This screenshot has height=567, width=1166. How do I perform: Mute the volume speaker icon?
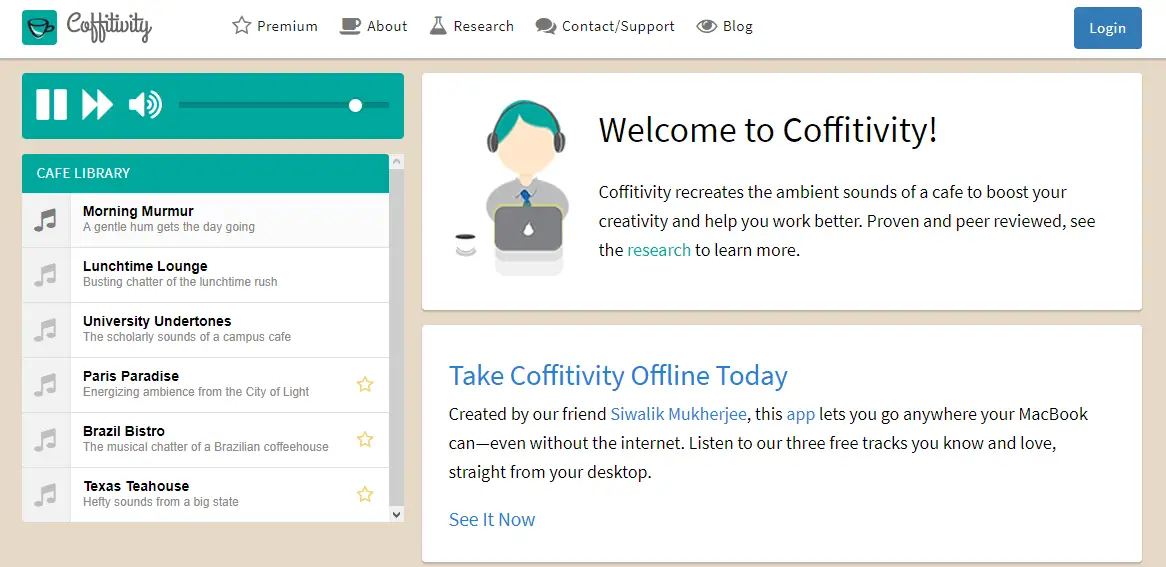[x=145, y=105]
